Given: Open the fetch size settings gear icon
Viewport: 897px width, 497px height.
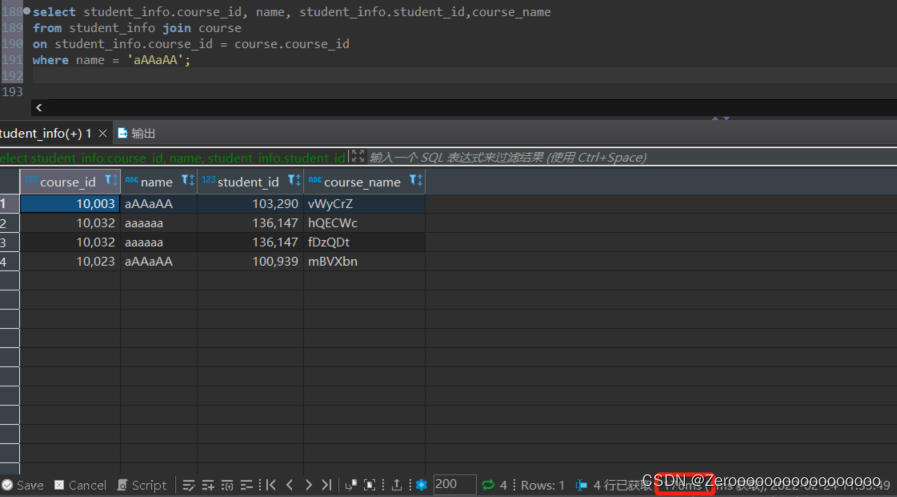Looking at the screenshot, I should pyautogui.click(x=421, y=485).
